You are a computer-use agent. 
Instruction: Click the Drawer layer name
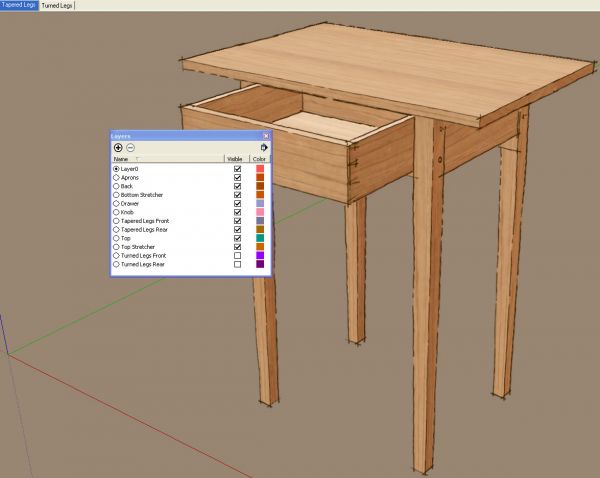click(130, 204)
